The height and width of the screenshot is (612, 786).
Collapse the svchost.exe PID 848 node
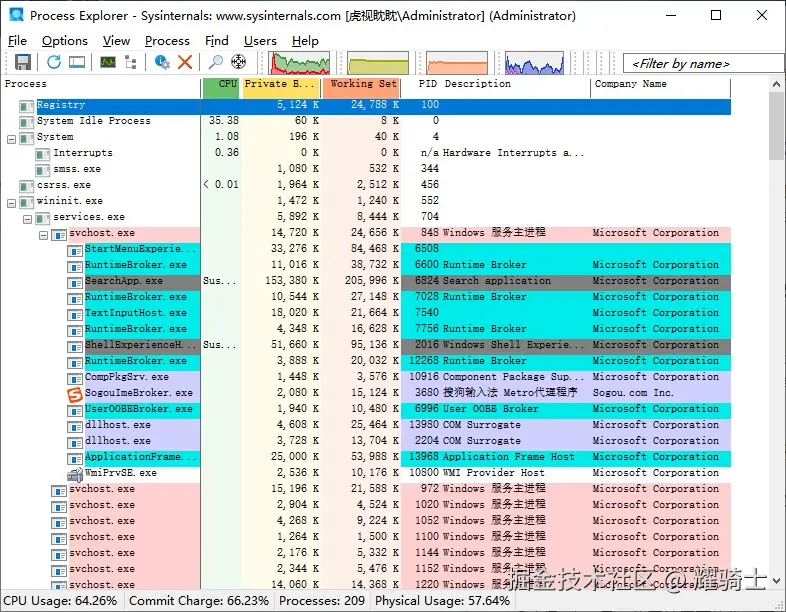[x=44, y=235]
